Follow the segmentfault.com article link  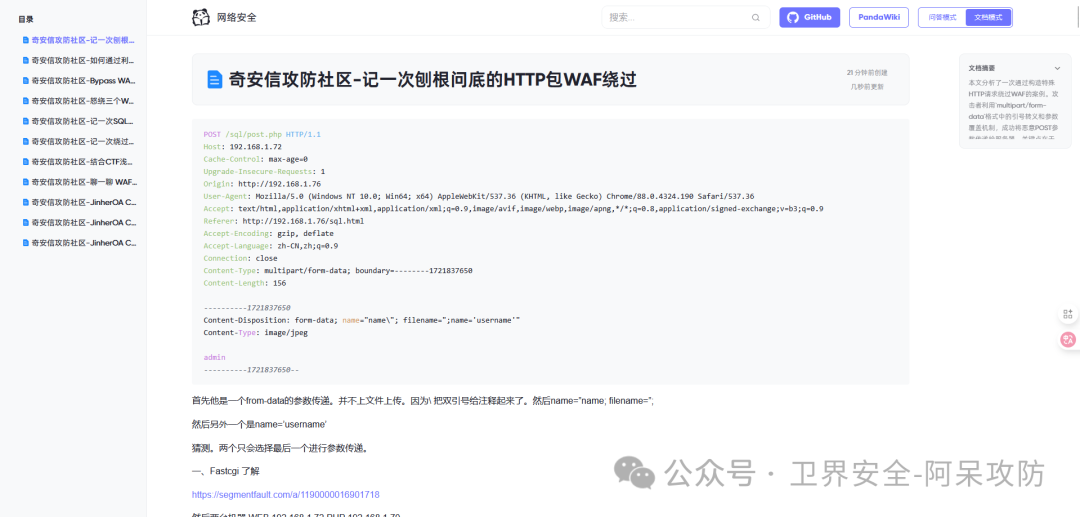pos(285,494)
